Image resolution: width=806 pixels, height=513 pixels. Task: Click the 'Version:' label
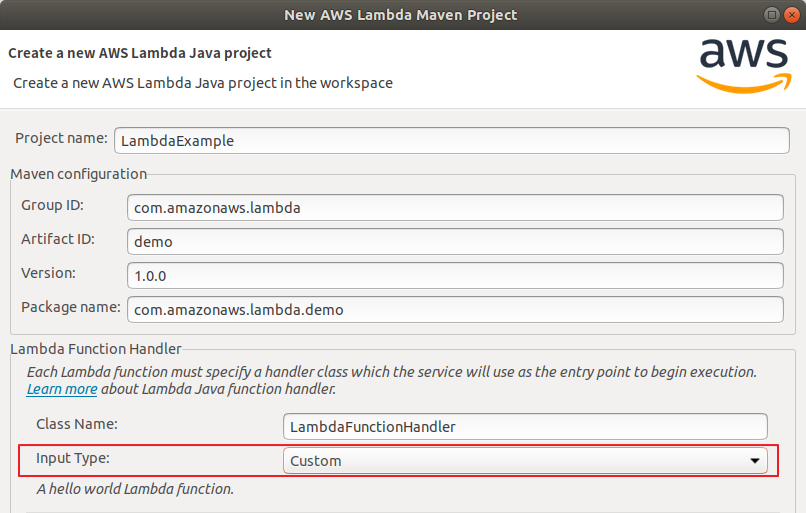click(48, 273)
